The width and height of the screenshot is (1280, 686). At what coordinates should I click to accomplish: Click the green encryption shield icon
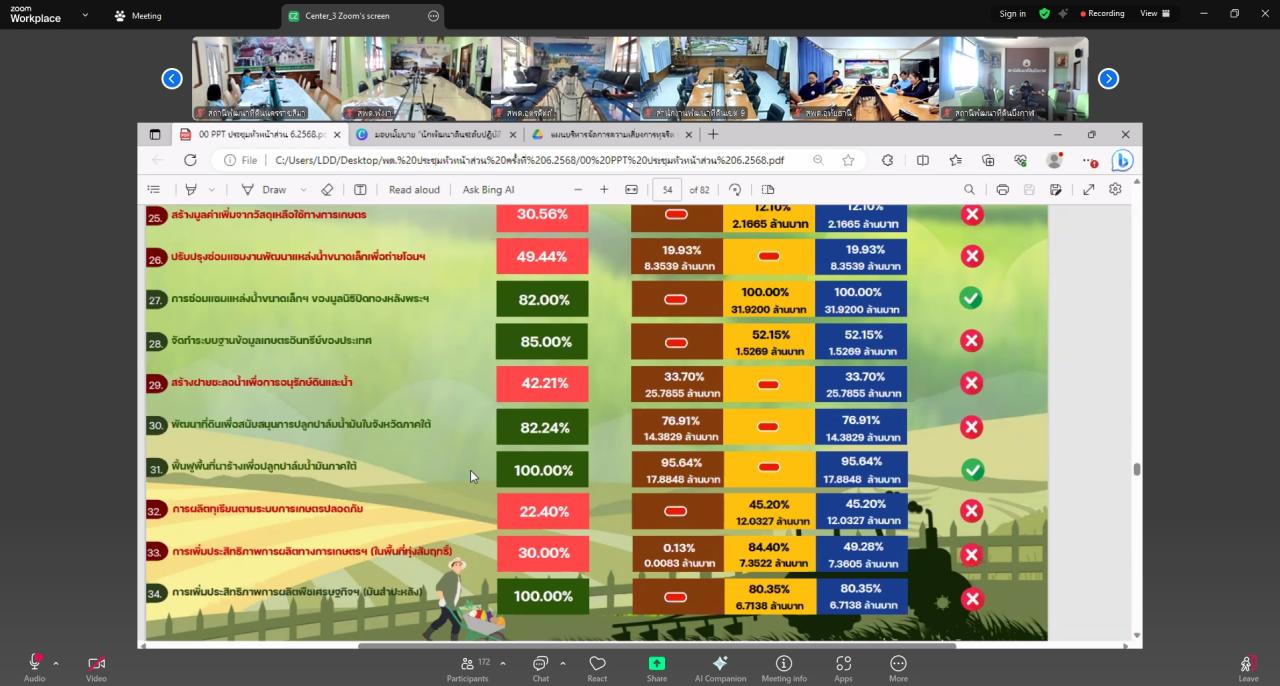1044,14
